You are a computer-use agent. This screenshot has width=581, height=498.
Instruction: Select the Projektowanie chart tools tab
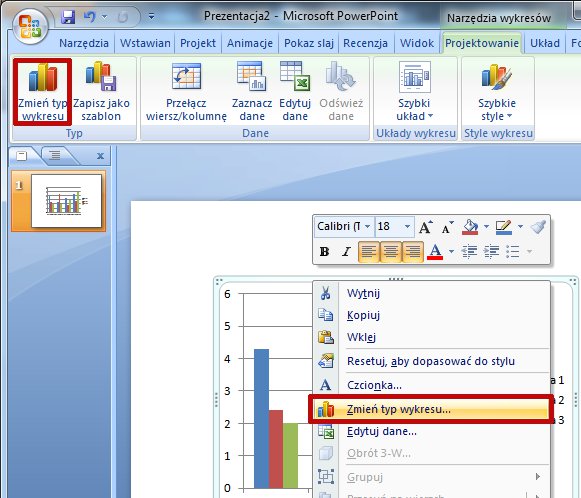tap(482, 43)
